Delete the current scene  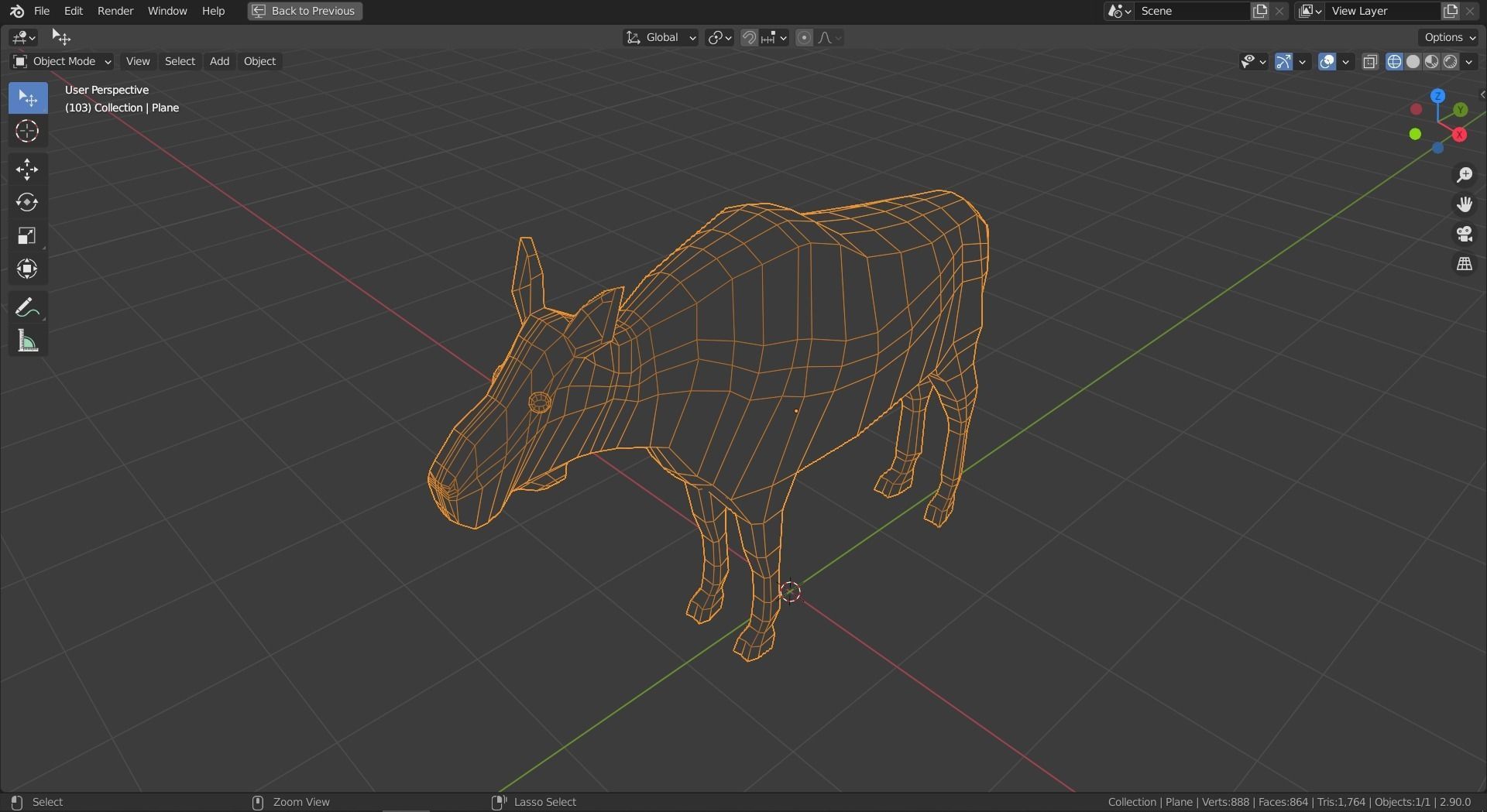pyautogui.click(x=1279, y=11)
